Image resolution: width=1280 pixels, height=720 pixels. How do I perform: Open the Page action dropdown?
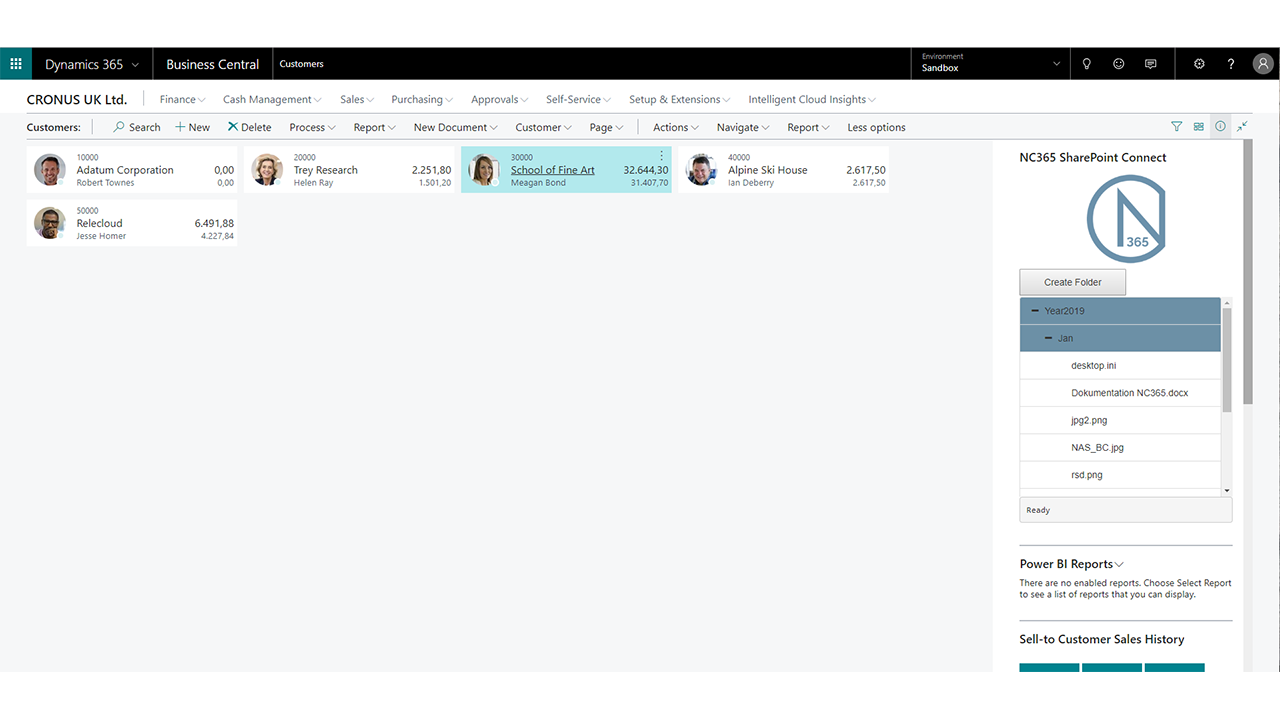click(x=606, y=127)
